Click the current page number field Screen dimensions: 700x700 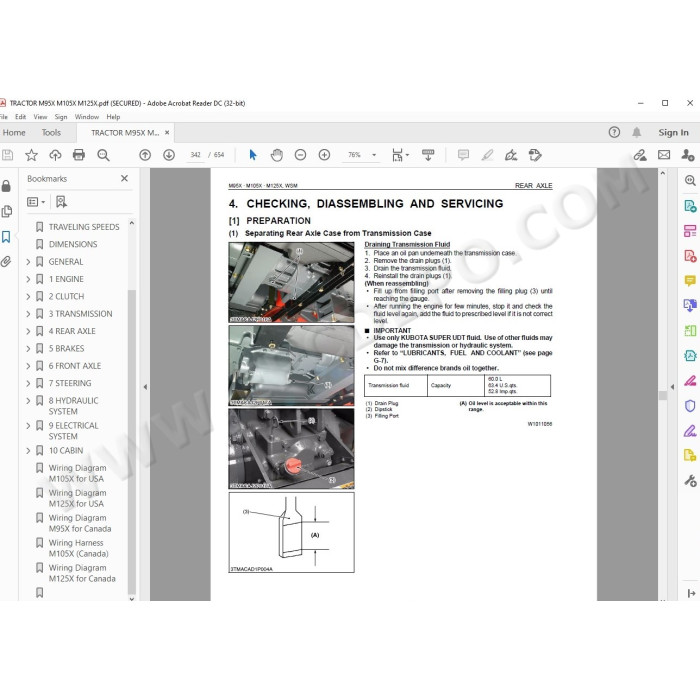tap(196, 155)
